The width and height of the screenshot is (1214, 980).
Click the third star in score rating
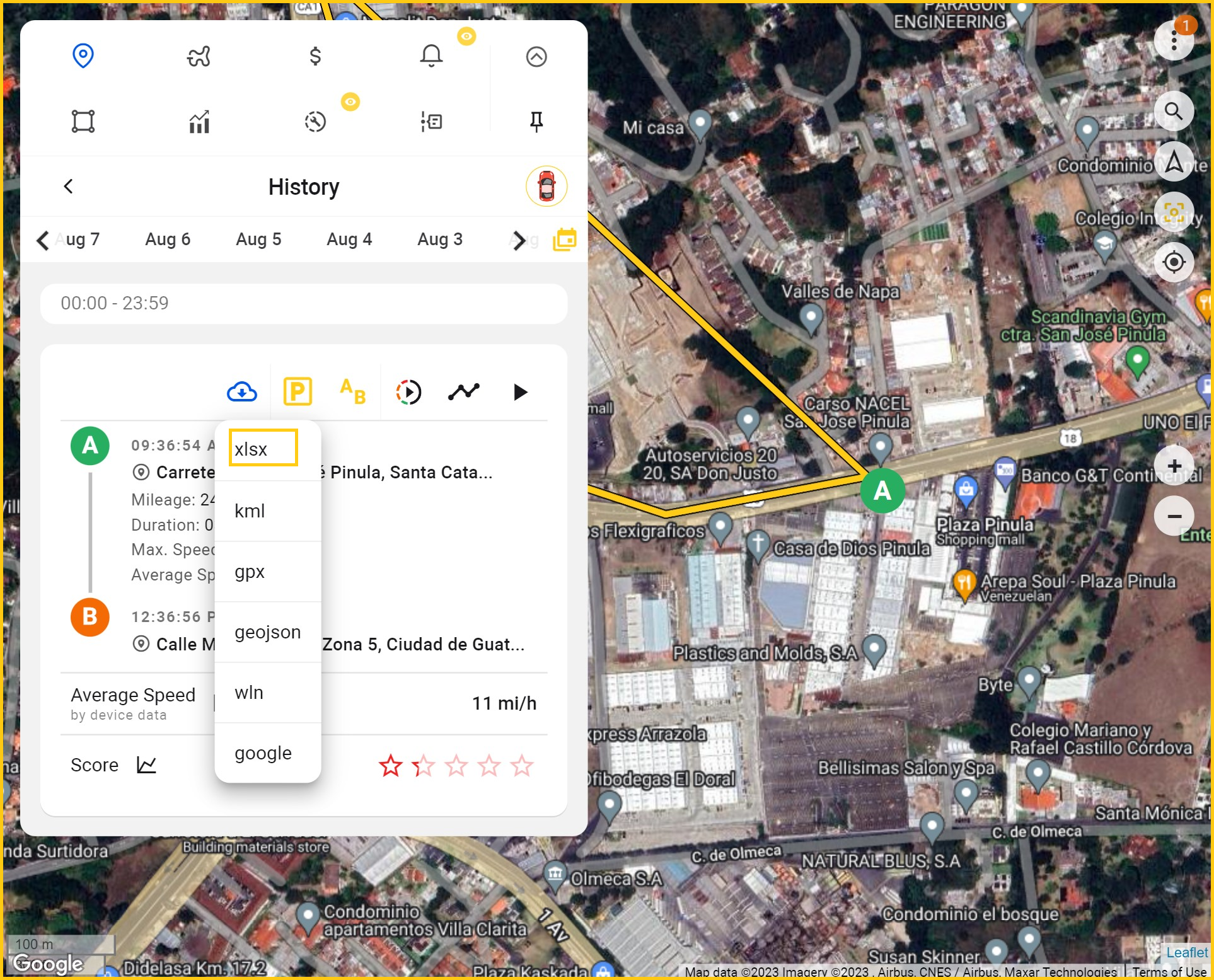(x=456, y=766)
